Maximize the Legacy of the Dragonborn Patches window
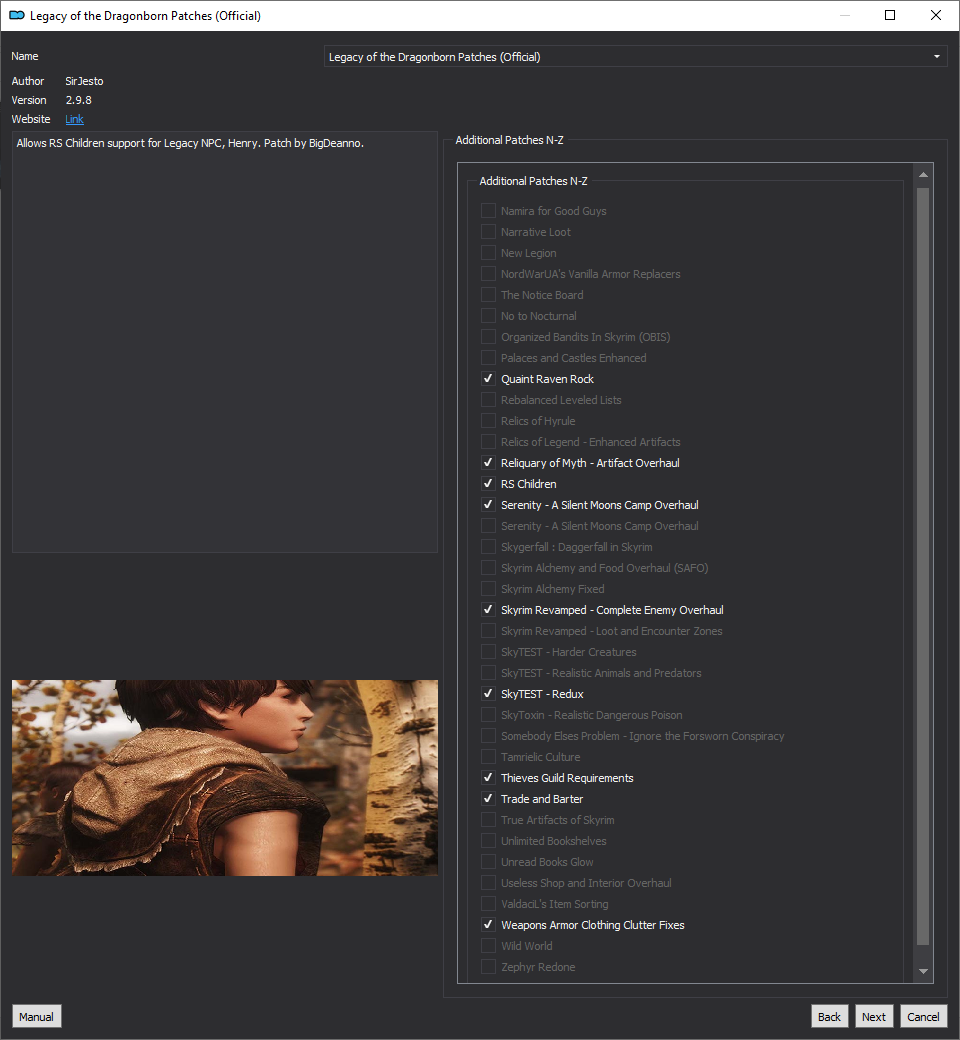 tap(890, 15)
